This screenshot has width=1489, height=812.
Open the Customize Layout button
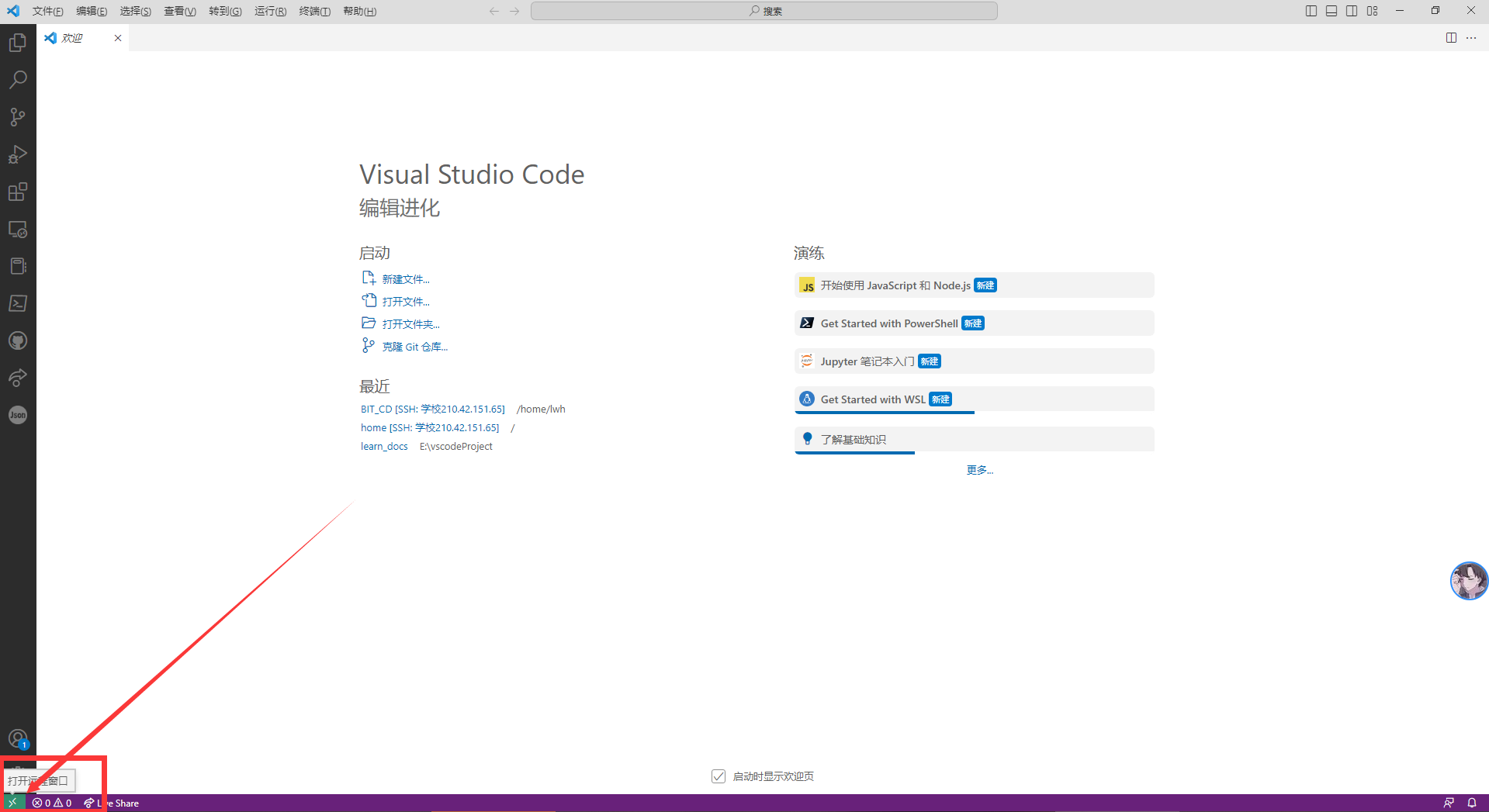(1373, 11)
